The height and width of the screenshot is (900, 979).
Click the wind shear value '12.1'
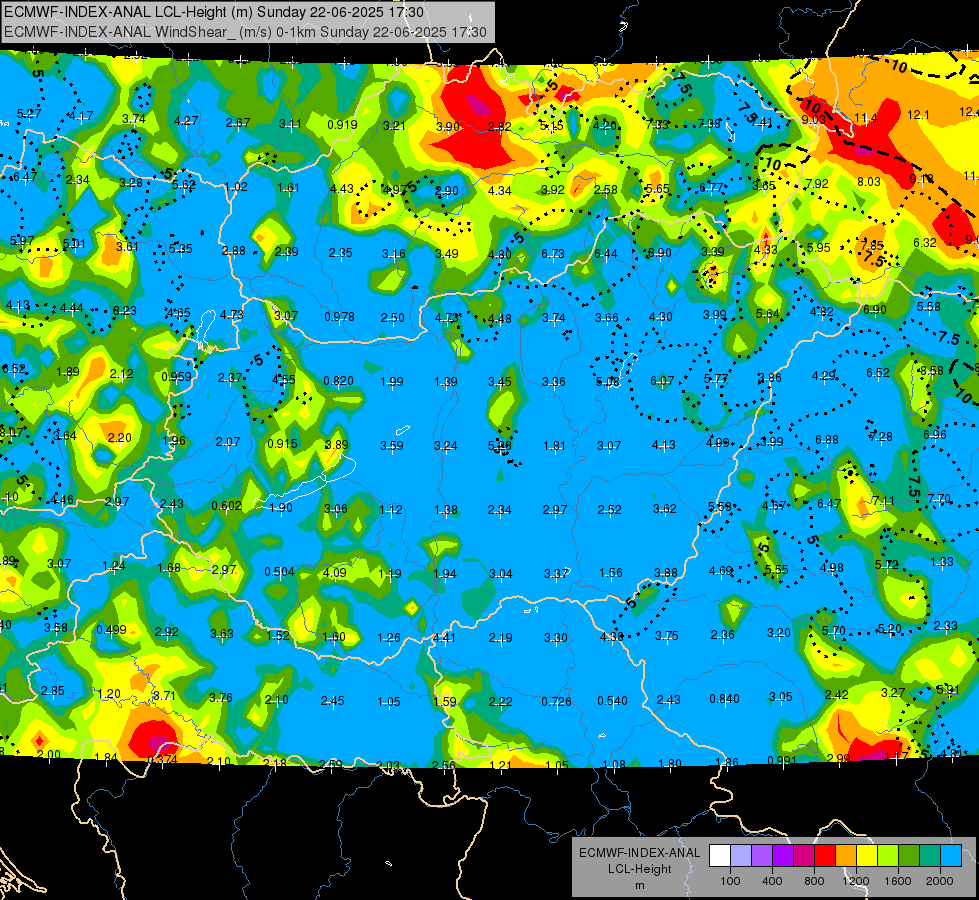pyautogui.click(x=918, y=115)
